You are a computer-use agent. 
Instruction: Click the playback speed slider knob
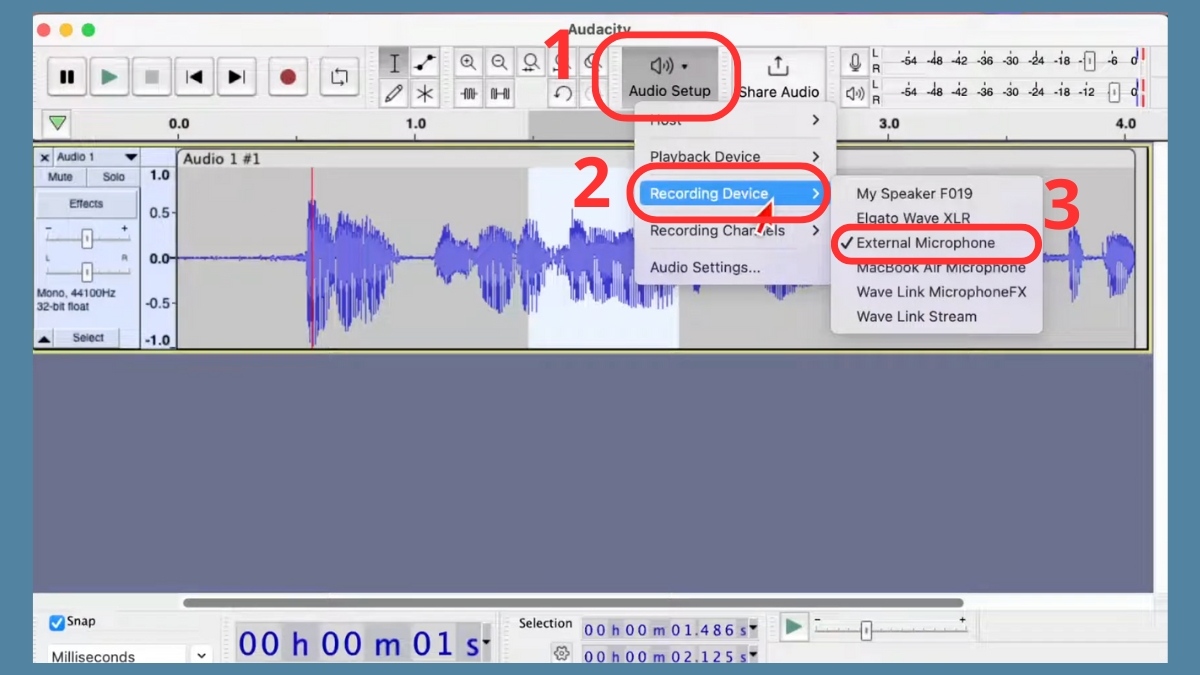(x=866, y=631)
